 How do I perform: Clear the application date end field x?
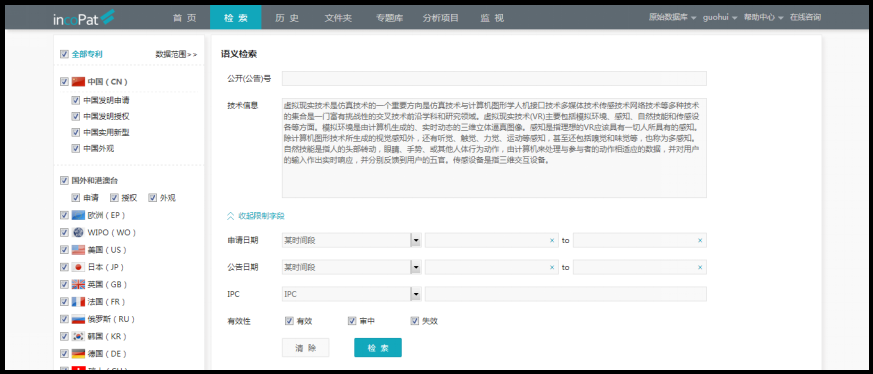(x=700, y=240)
